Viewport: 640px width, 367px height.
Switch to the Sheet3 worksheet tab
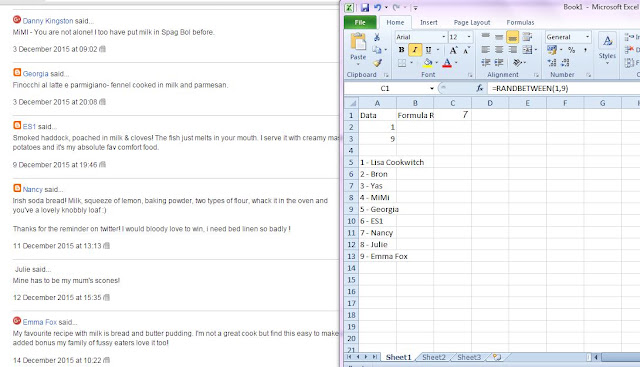[469, 357]
